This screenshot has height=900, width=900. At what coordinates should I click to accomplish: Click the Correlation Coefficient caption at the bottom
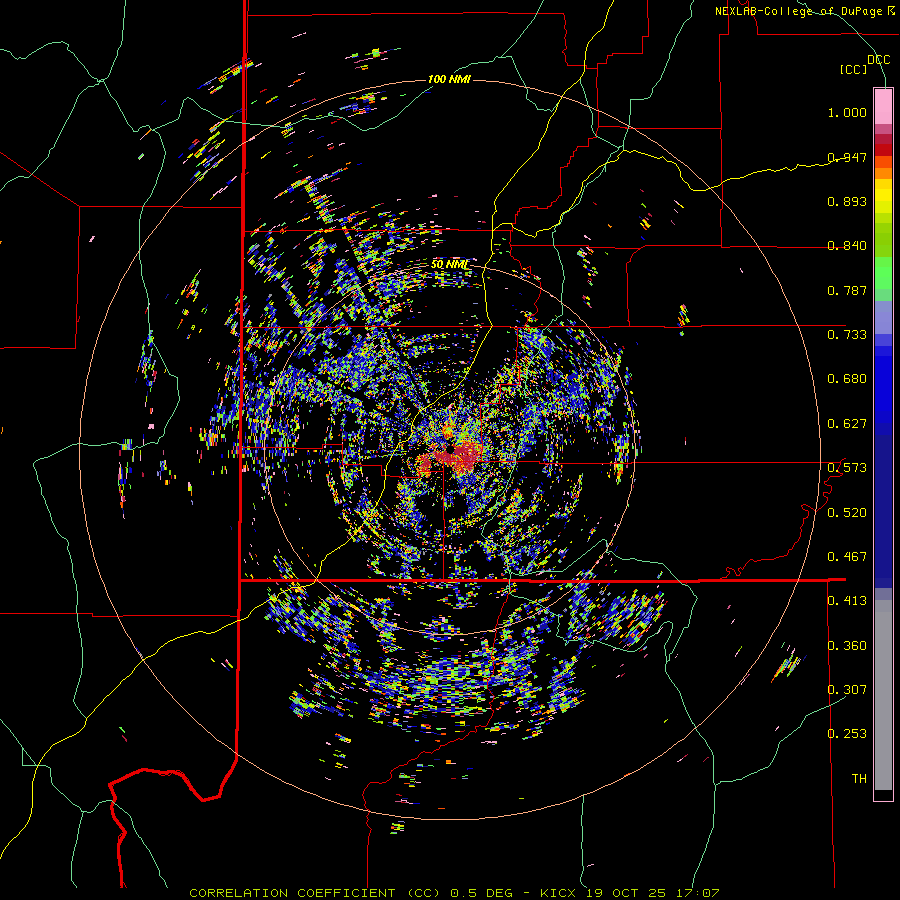[x=454, y=893]
